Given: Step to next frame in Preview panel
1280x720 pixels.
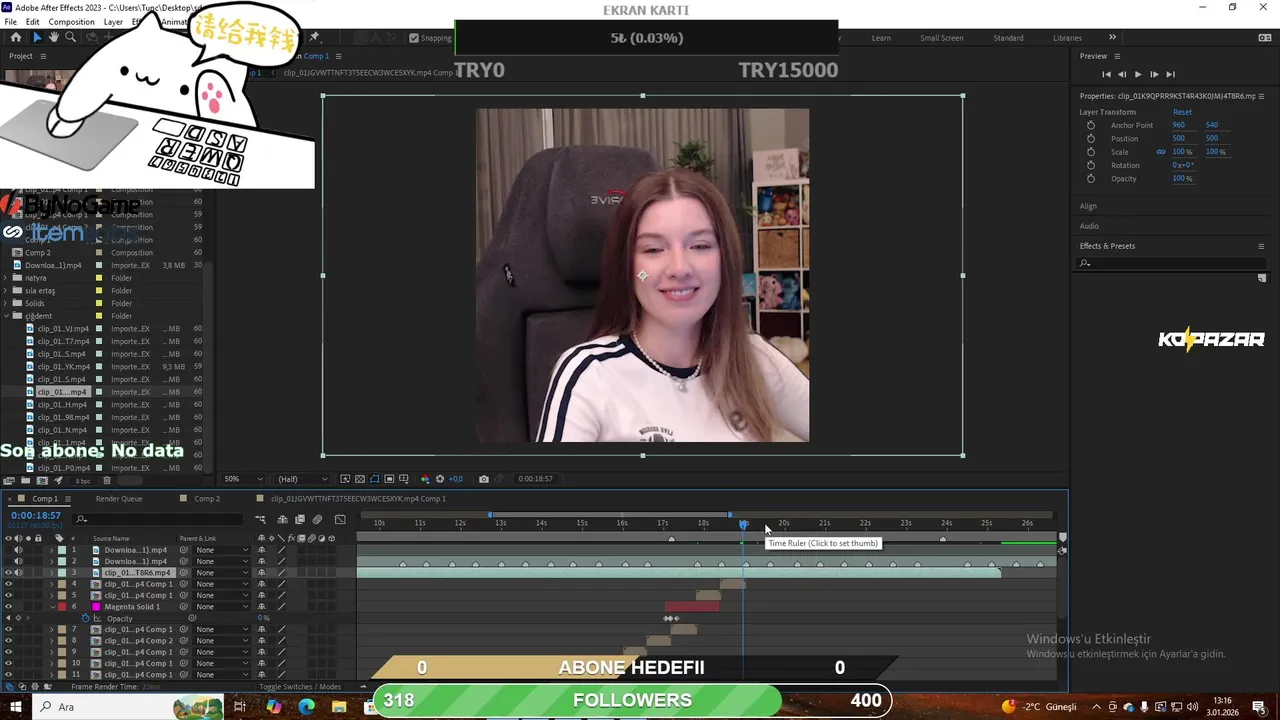Looking at the screenshot, I should pos(1154,74).
